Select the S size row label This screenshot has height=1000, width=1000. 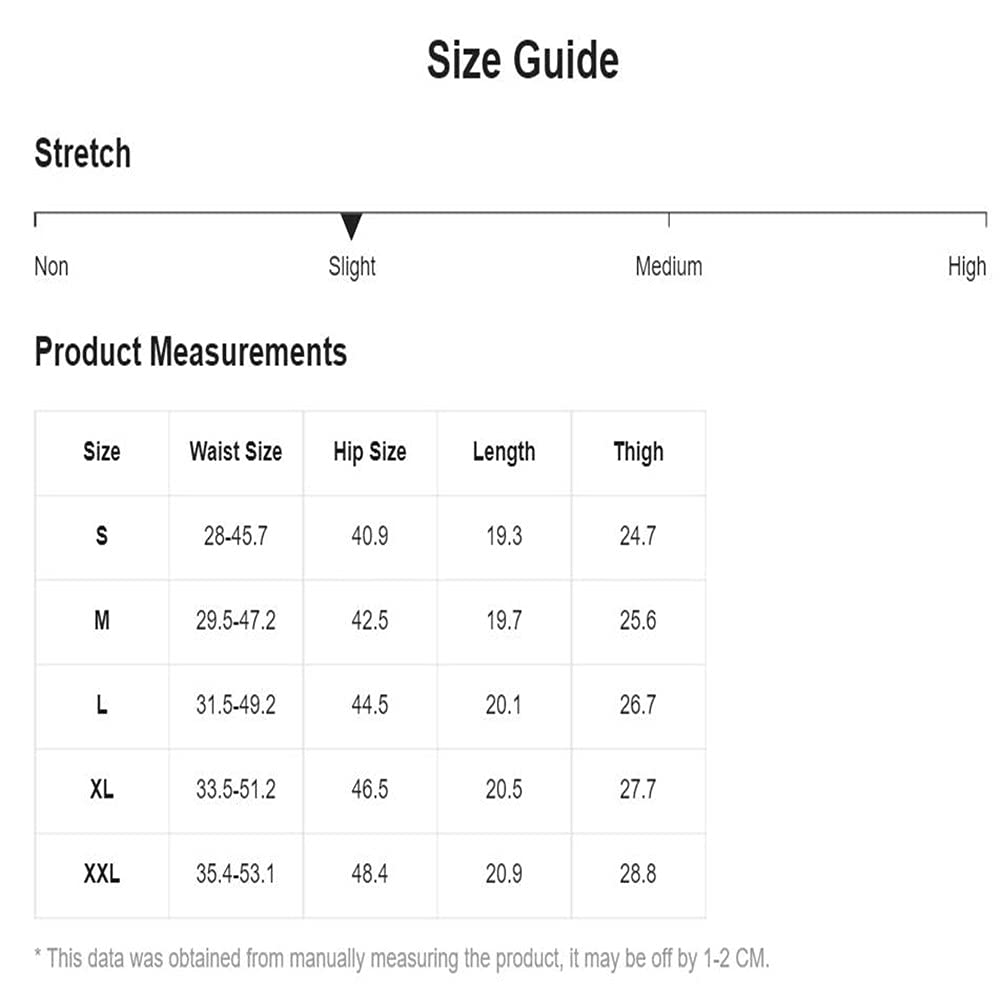tap(101, 536)
